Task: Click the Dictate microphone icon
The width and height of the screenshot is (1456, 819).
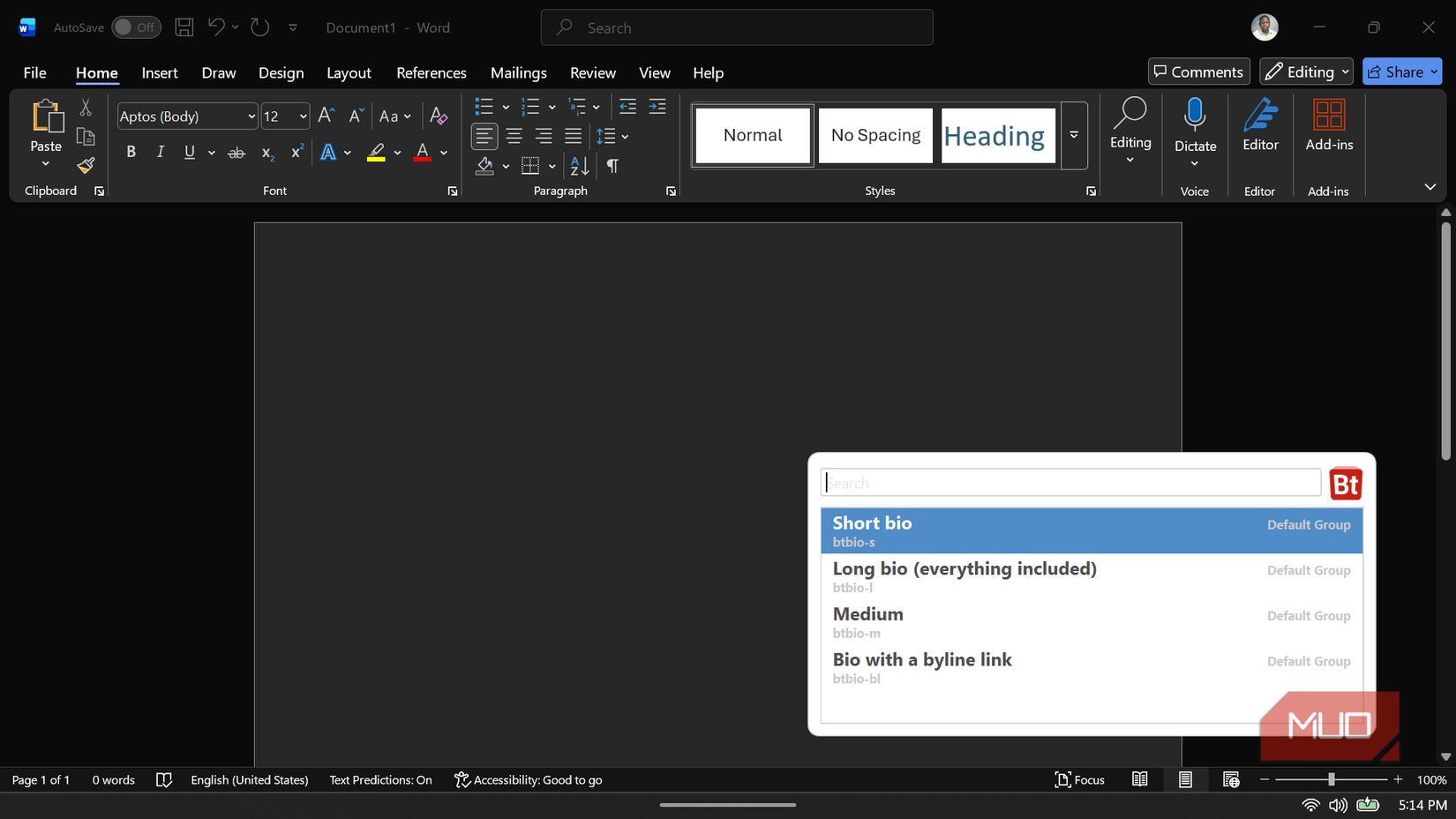Action: (1195, 116)
